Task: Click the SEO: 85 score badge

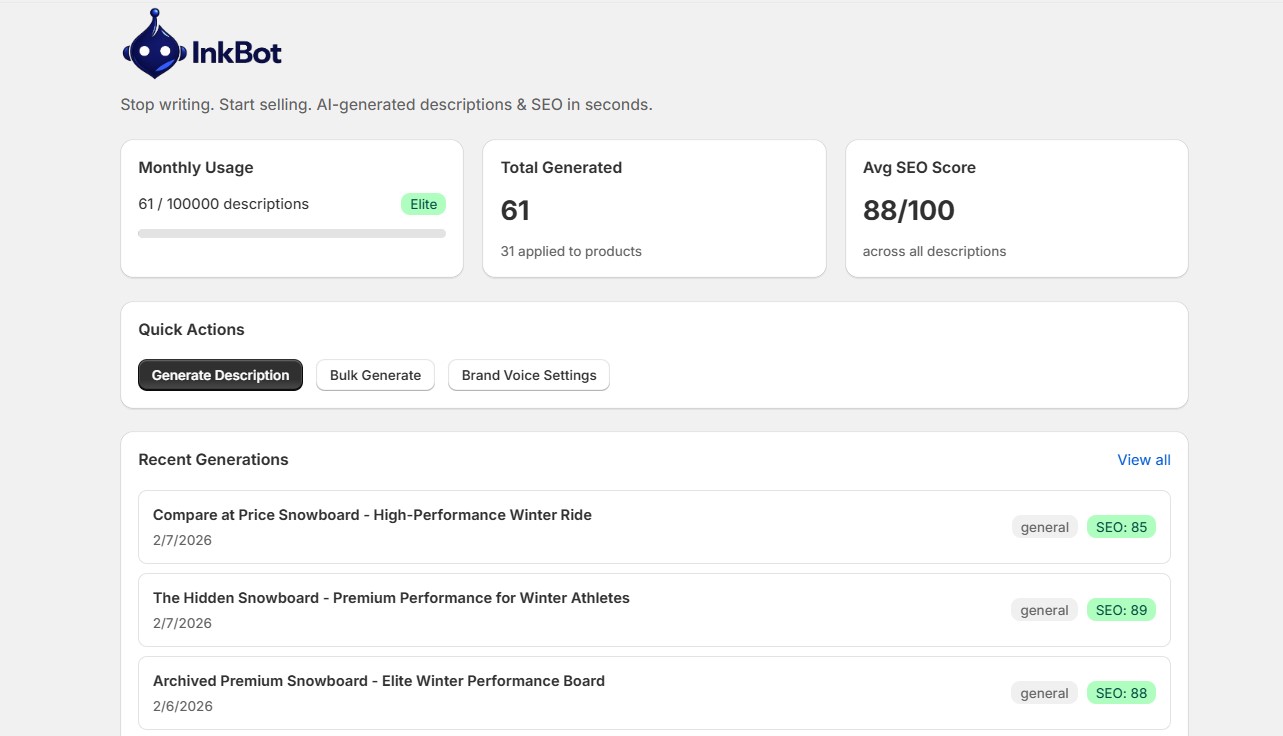Action: 1121,526
